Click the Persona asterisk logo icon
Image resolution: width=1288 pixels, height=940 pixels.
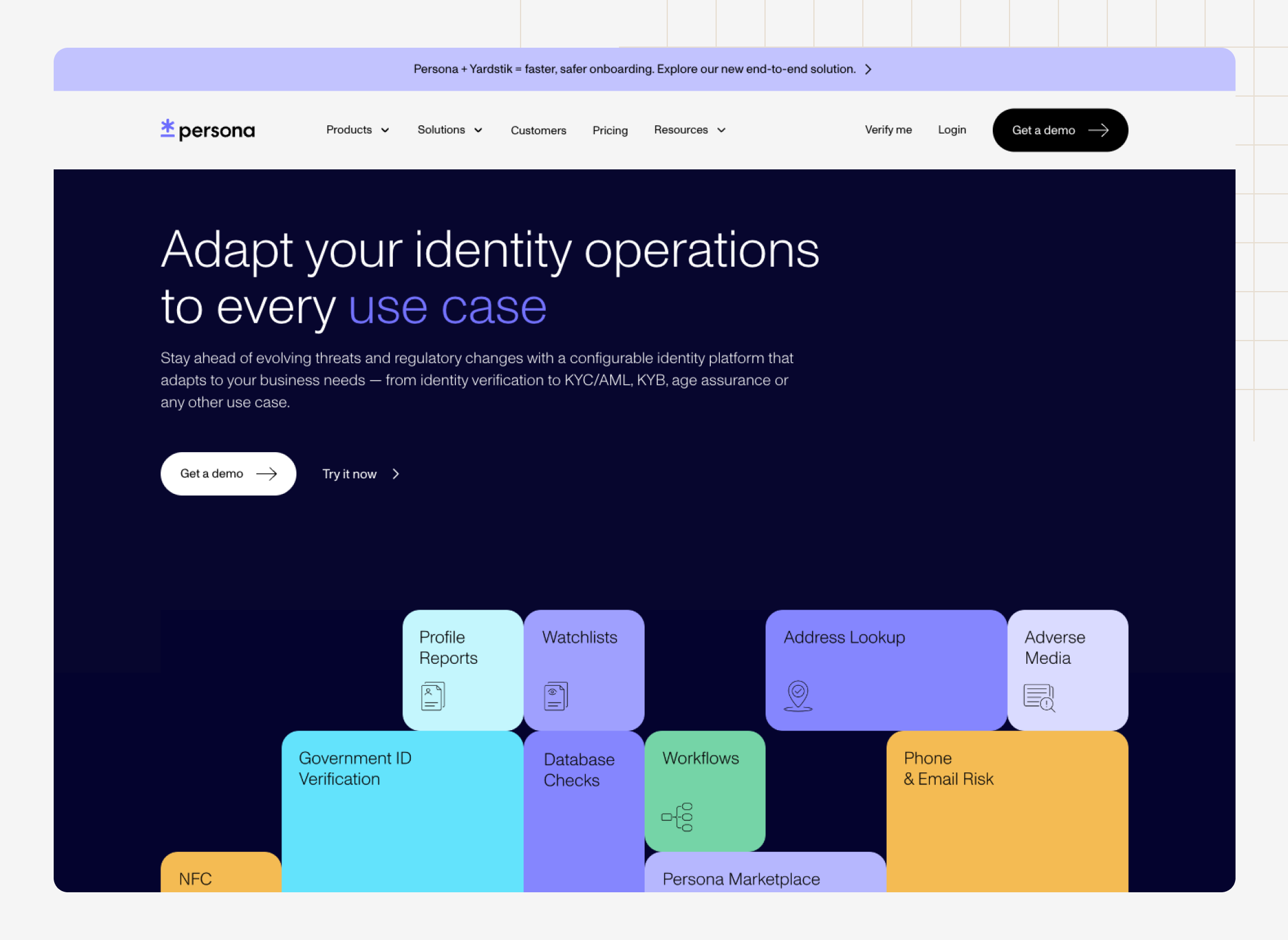(168, 128)
